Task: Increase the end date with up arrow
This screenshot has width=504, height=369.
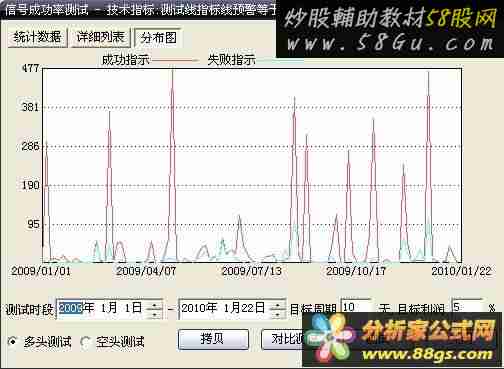Action: coord(277,304)
